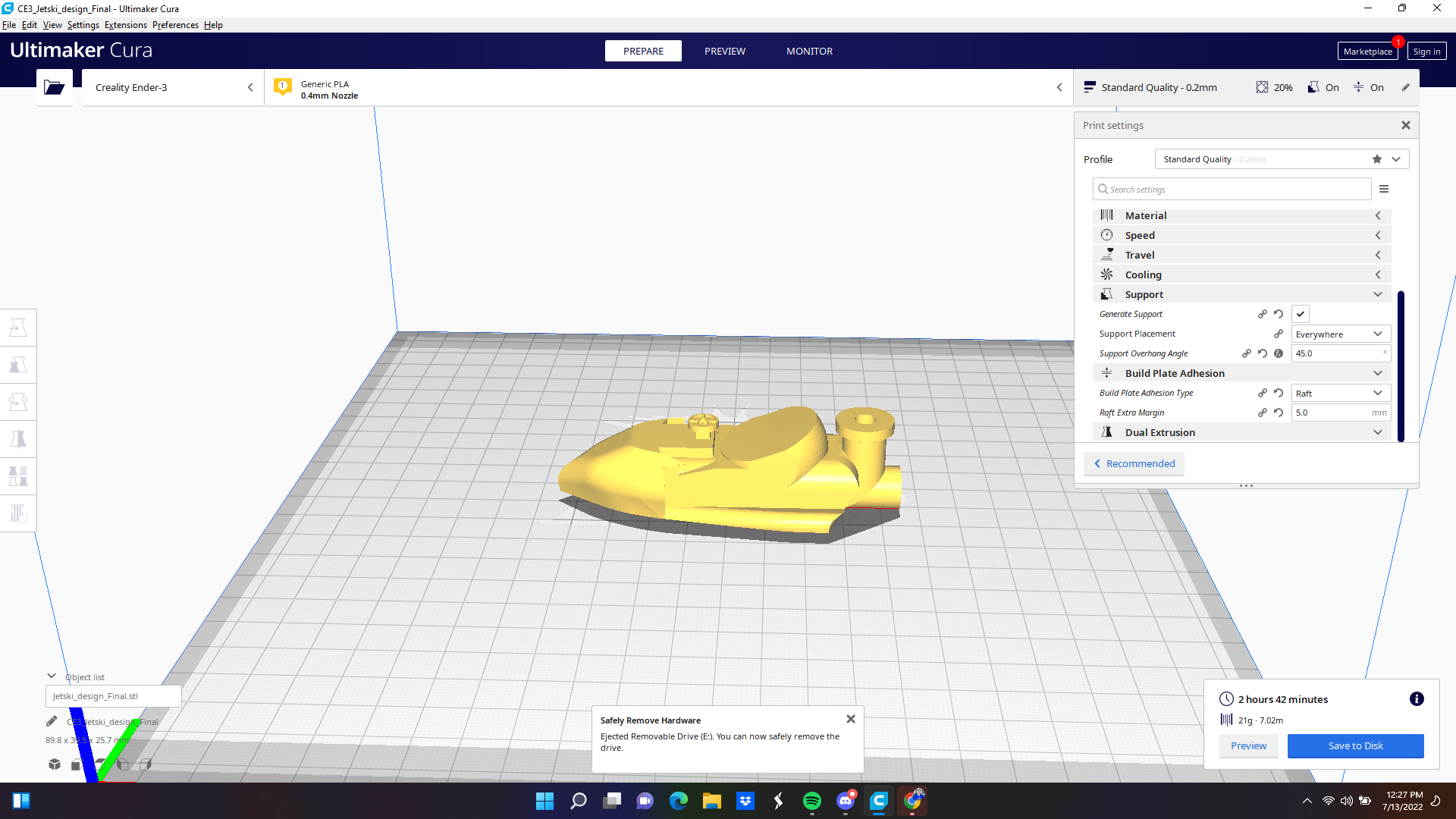This screenshot has height=819, width=1456.
Task: Open the Marketplace
Action: pyautogui.click(x=1368, y=52)
